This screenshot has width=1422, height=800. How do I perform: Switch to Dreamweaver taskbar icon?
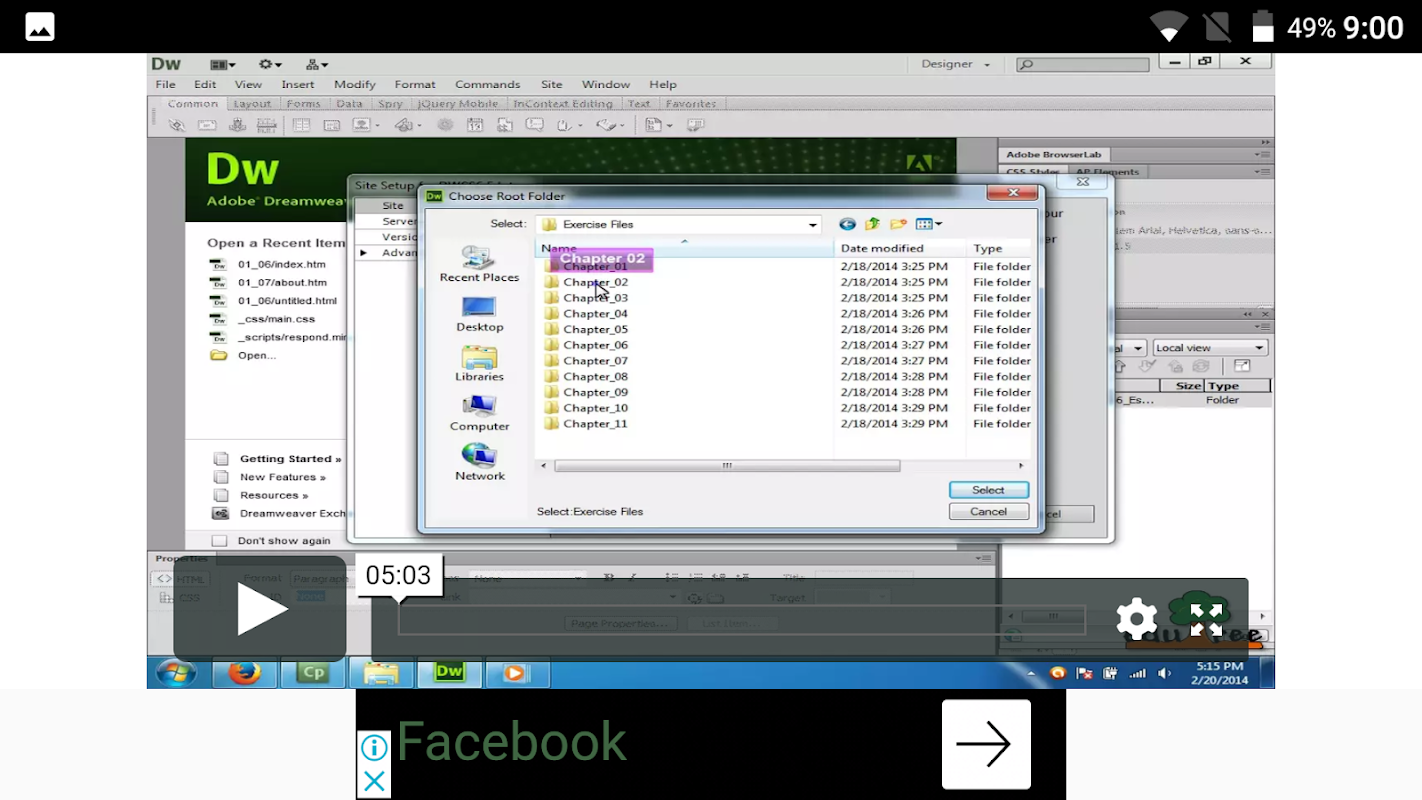[449, 673]
